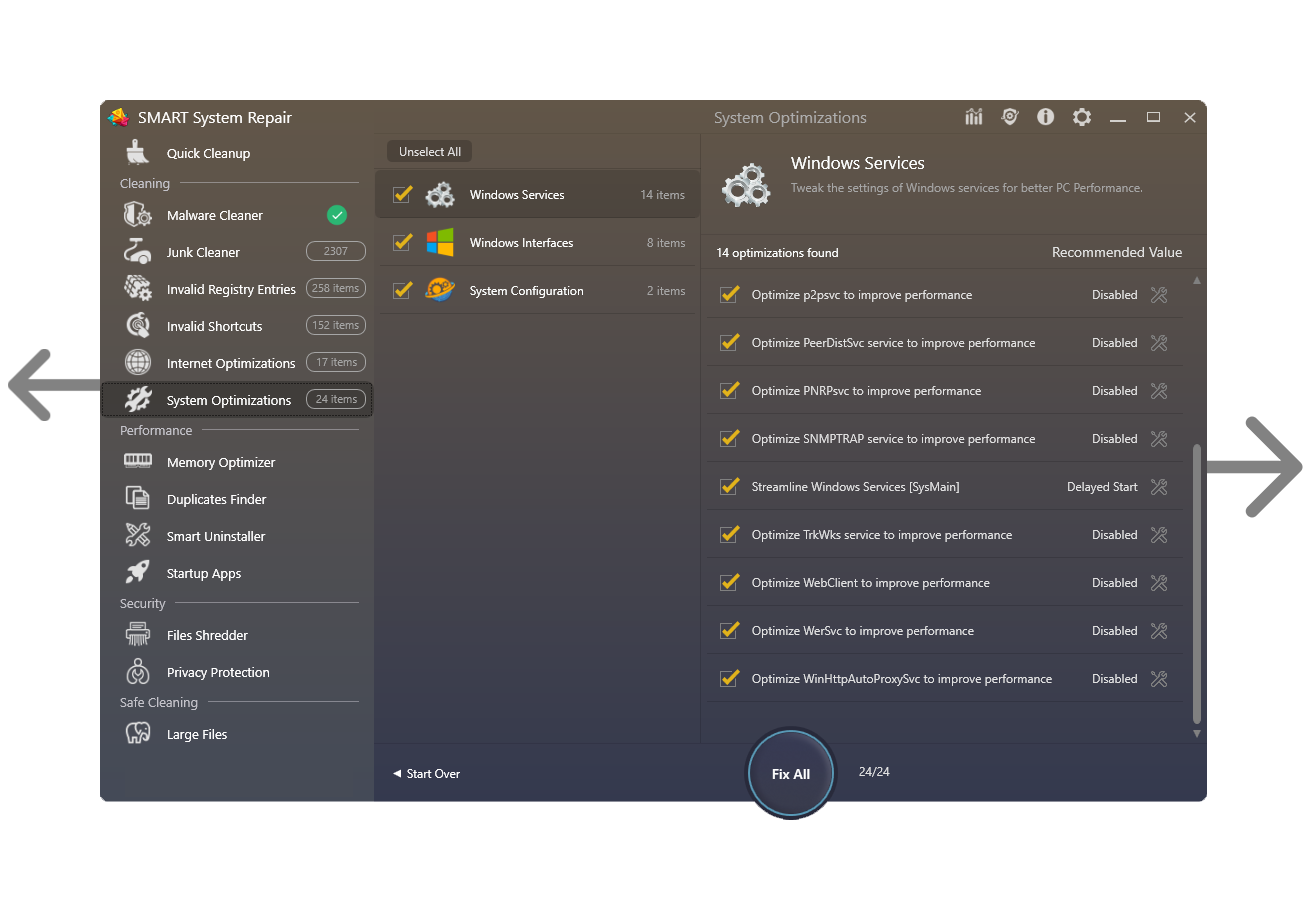Viewport: 1307px width, 920px height.
Task: Click the 24/24 counter text
Action: point(874,772)
